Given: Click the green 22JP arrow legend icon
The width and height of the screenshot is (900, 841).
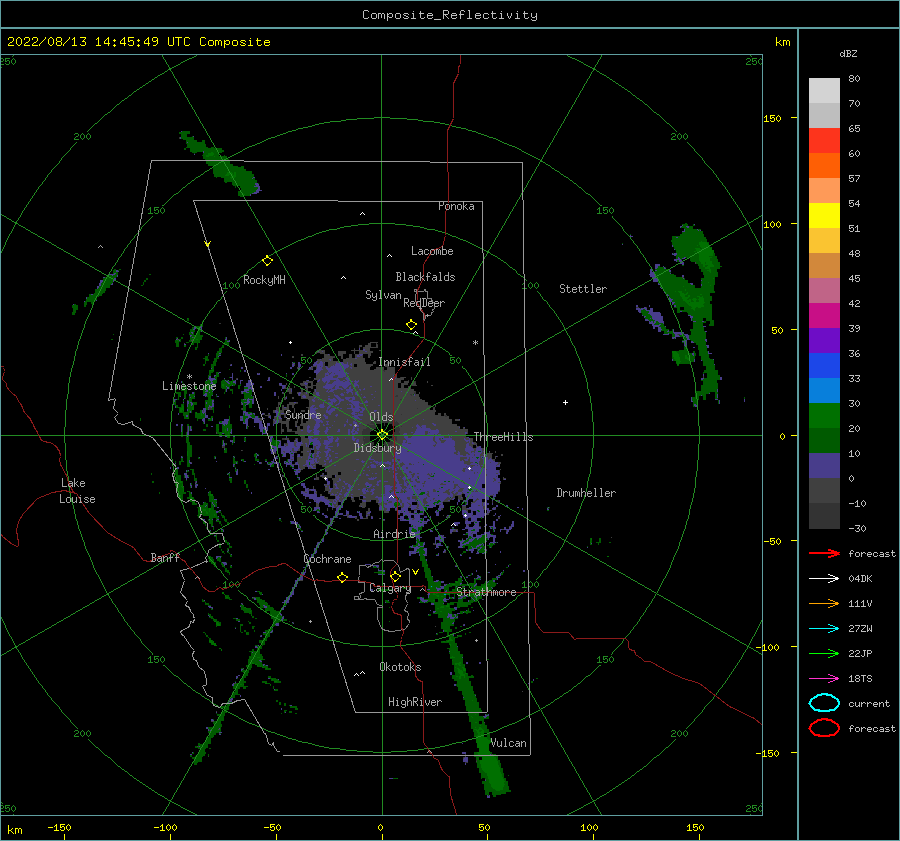Looking at the screenshot, I should tap(824, 653).
